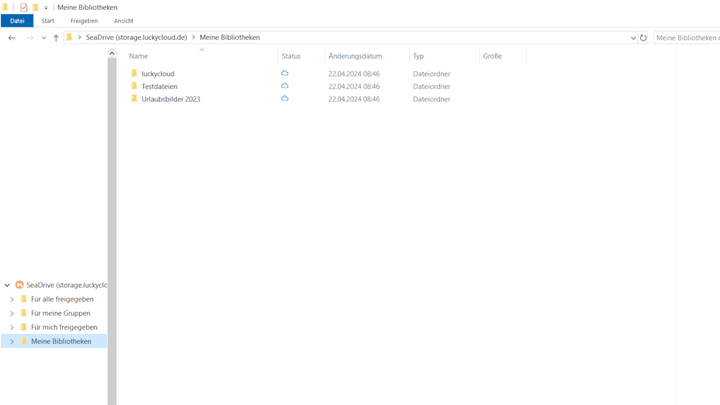Click the Properties checkmark quick access icon
This screenshot has width=720, height=405.
[x=23, y=7]
